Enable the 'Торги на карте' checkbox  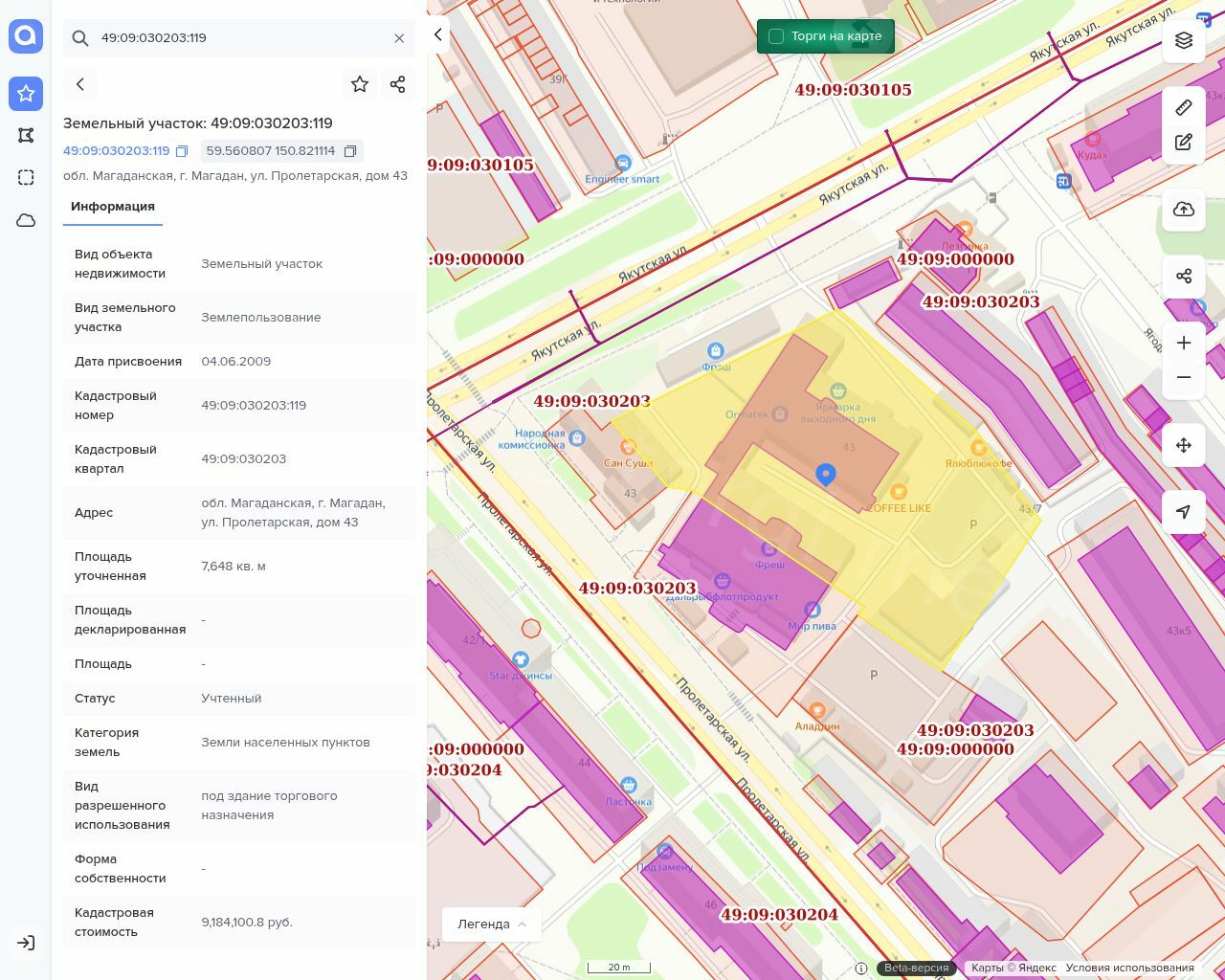click(776, 36)
